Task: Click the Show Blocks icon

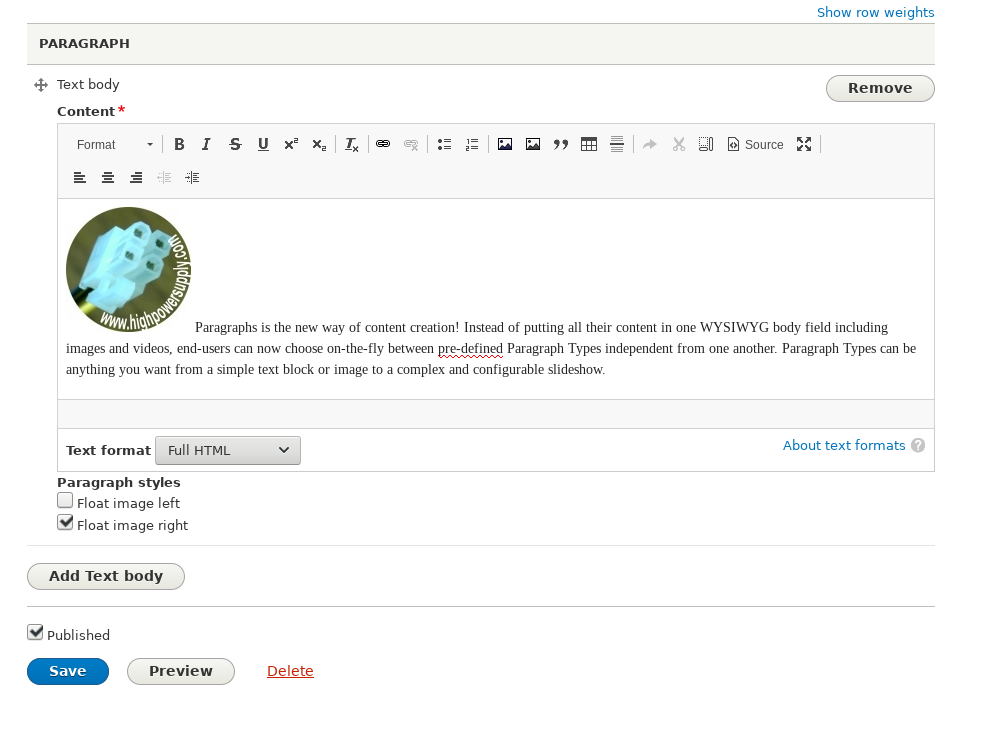Action: 706,144
